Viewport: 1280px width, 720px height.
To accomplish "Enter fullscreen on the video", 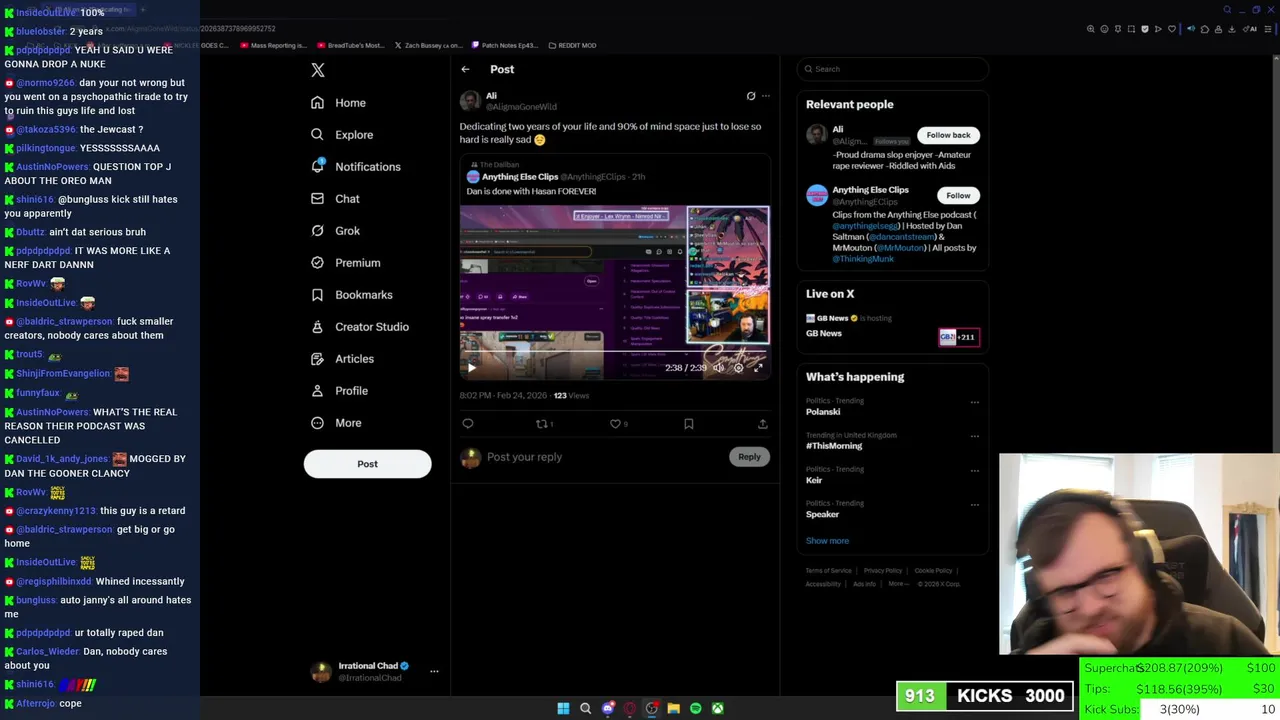I will (758, 368).
